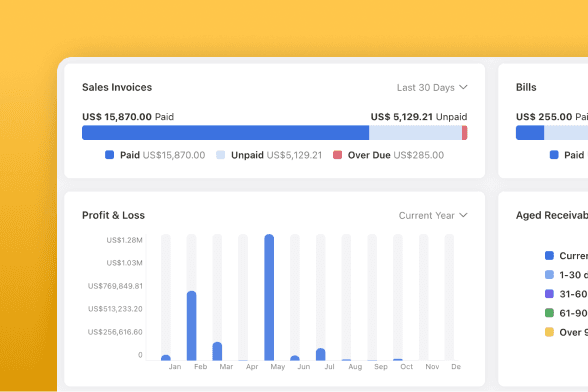The width and height of the screenshot is (588, 392).
Task: Toggle the 61-90 green legend swatch
Action: pyautogui.click(x=549, y=312)
